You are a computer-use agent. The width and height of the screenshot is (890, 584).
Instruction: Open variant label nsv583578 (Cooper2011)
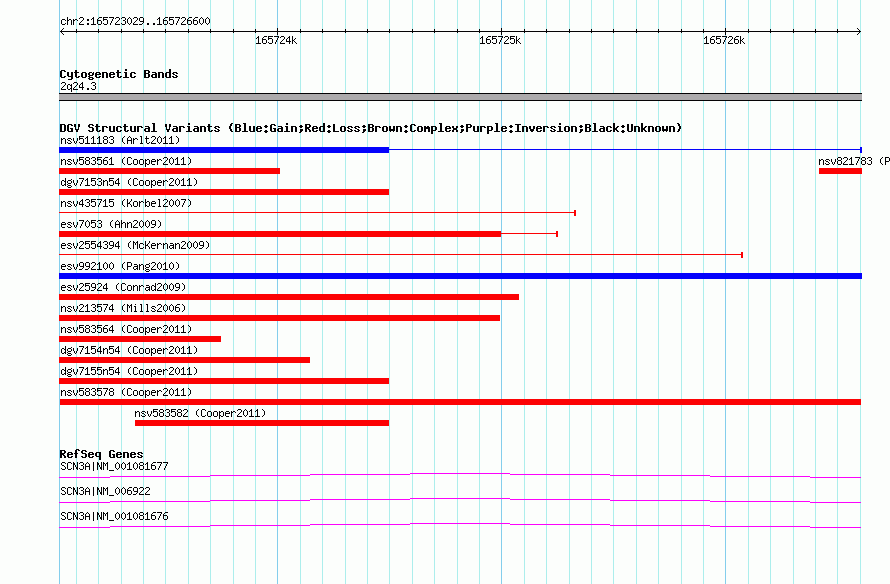click(x=126, y=392)
